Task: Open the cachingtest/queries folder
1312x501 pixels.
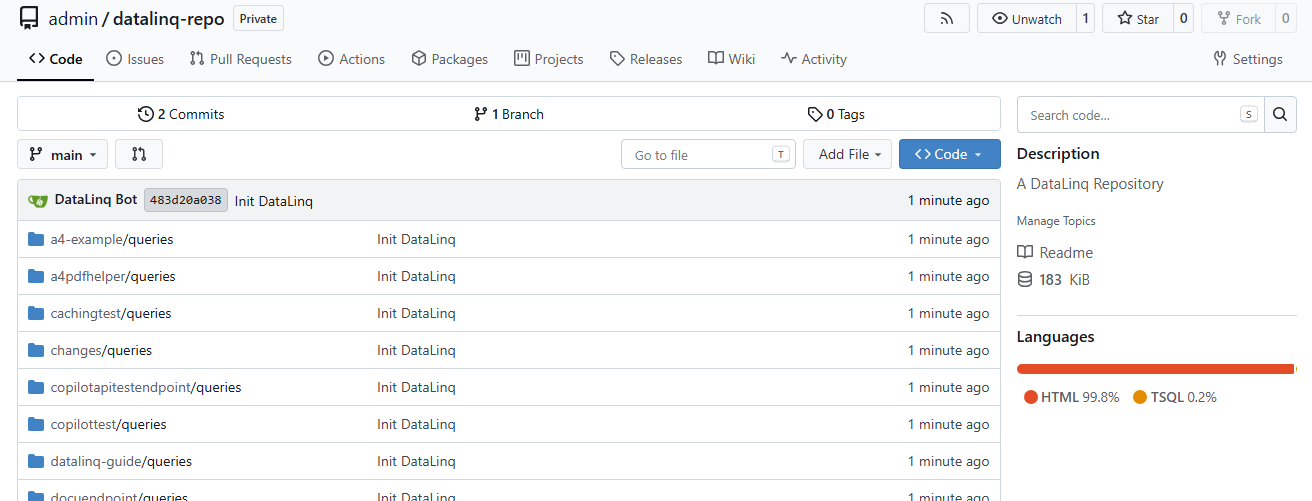Action: click(111, 314)
